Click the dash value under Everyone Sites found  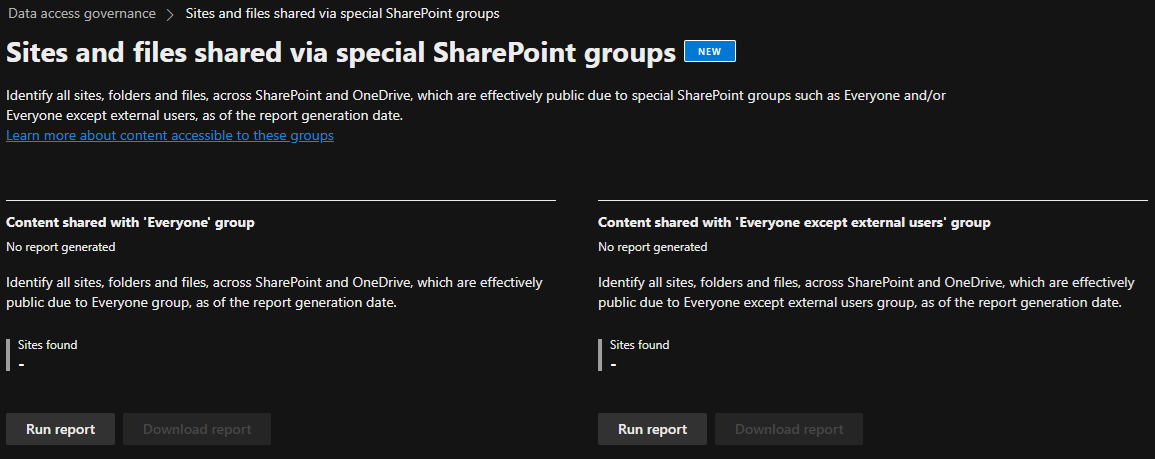[x=21, y=364]
